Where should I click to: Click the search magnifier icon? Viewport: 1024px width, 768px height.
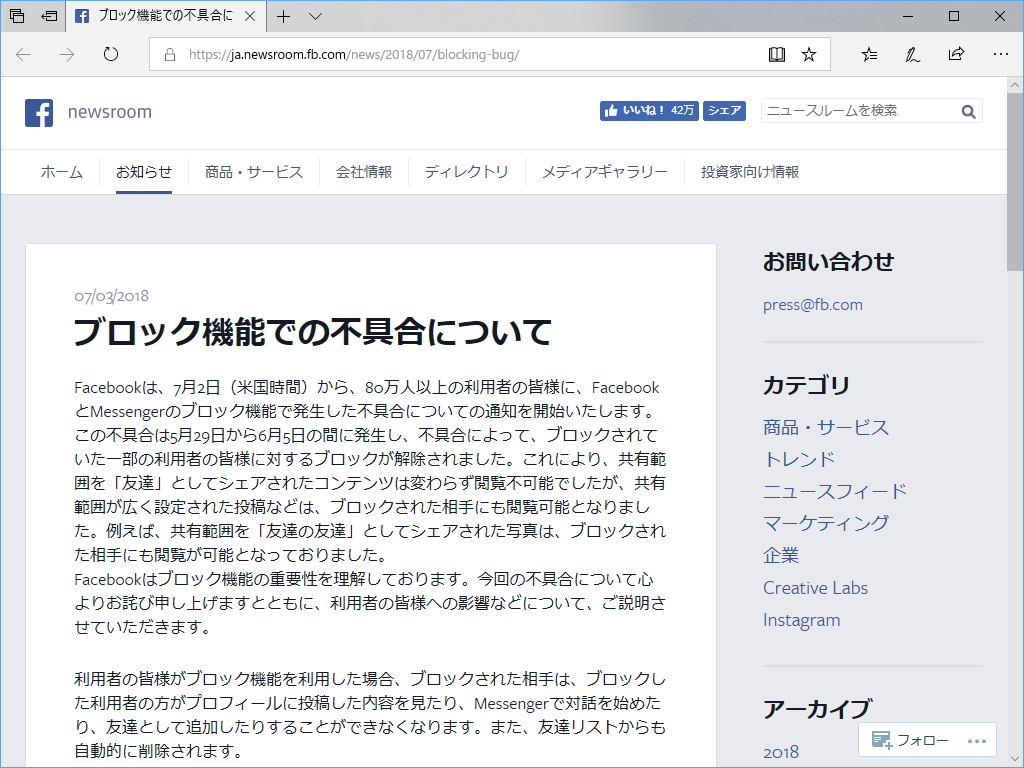point(967,112)
